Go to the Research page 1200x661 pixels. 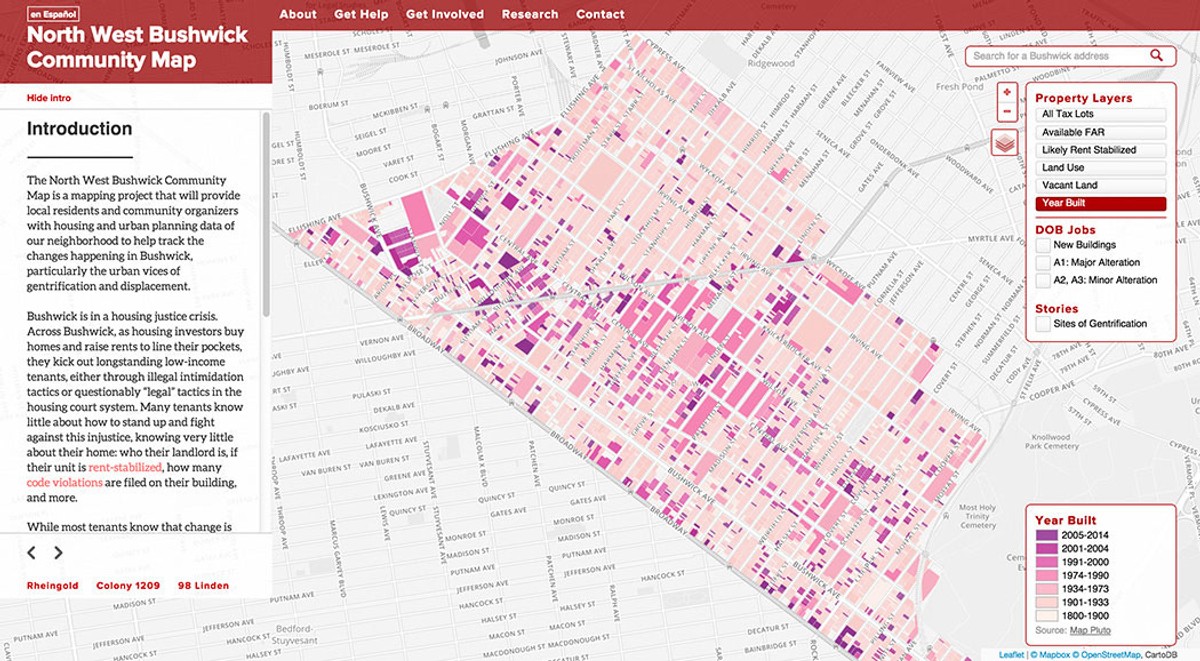tap(530, 14)
